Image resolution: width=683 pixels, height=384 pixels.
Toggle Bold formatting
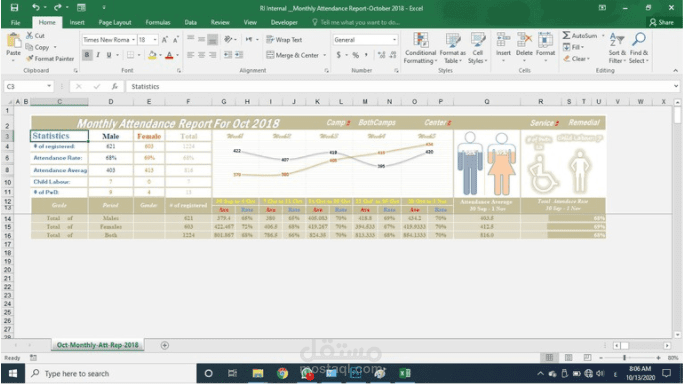point(87,55)
